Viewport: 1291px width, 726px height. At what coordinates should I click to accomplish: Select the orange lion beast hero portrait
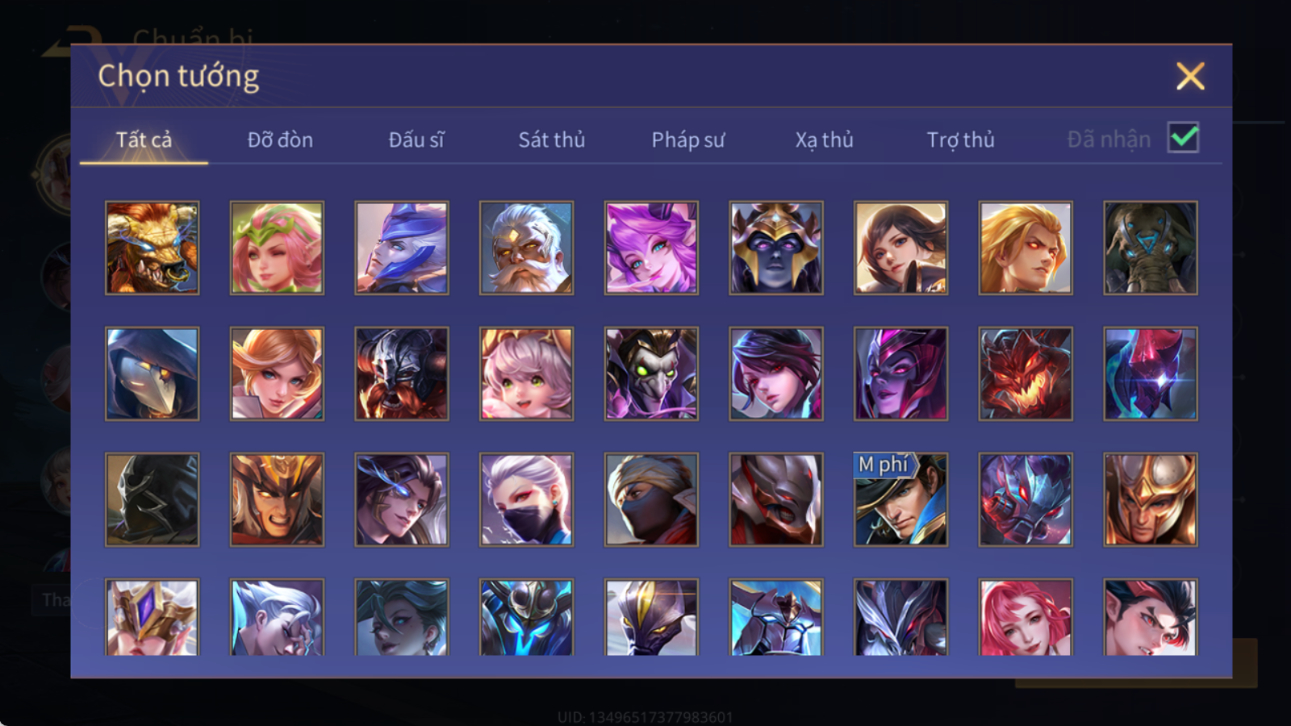click(x=152, y=248)
